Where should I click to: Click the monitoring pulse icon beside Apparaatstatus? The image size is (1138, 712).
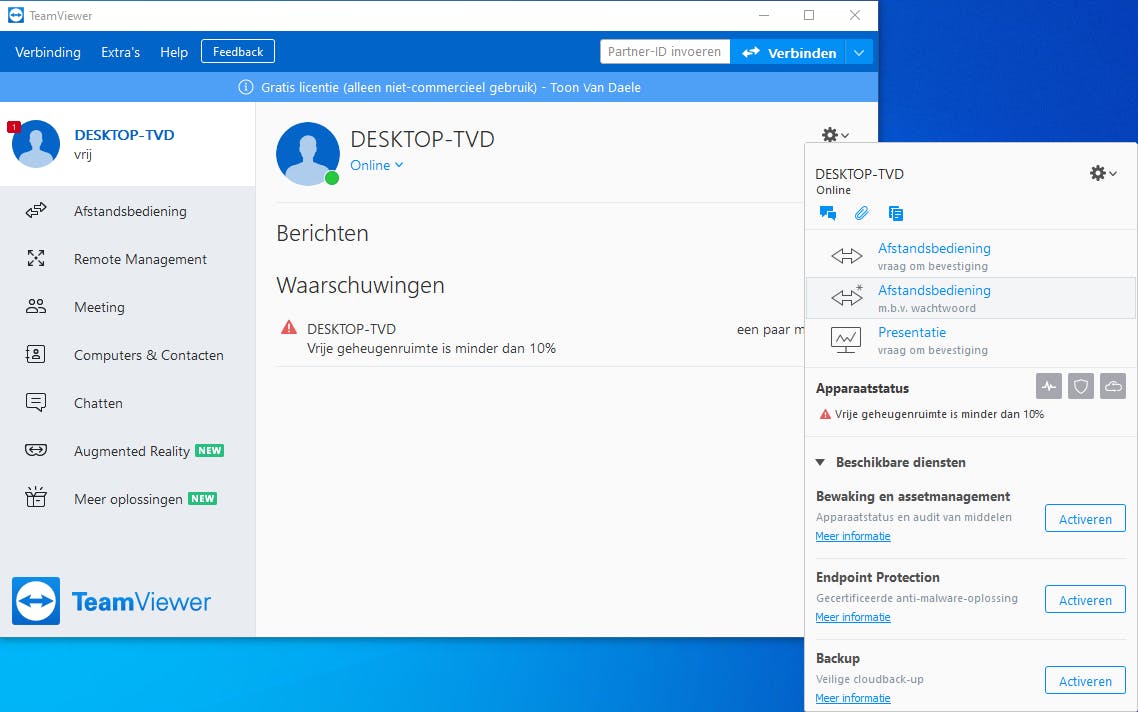click(1049, 386)
